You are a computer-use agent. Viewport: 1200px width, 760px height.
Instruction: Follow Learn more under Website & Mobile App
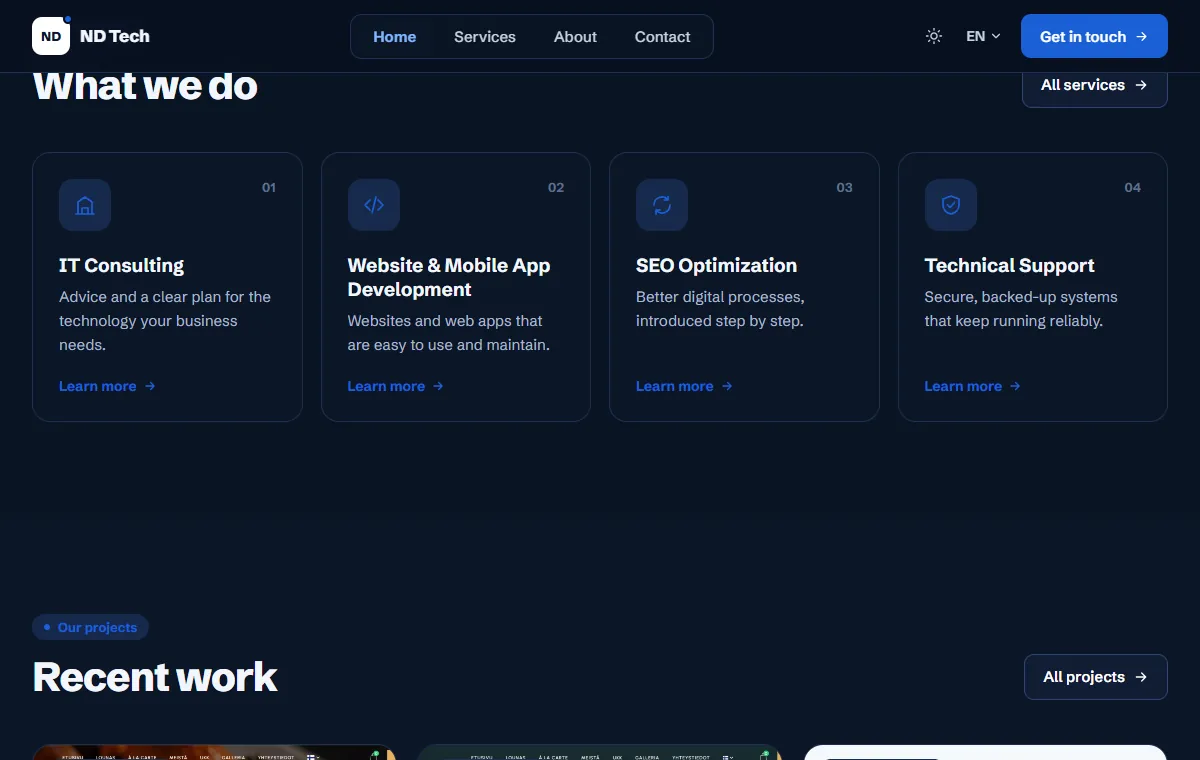pyautogui.click(x=396, y=386)
